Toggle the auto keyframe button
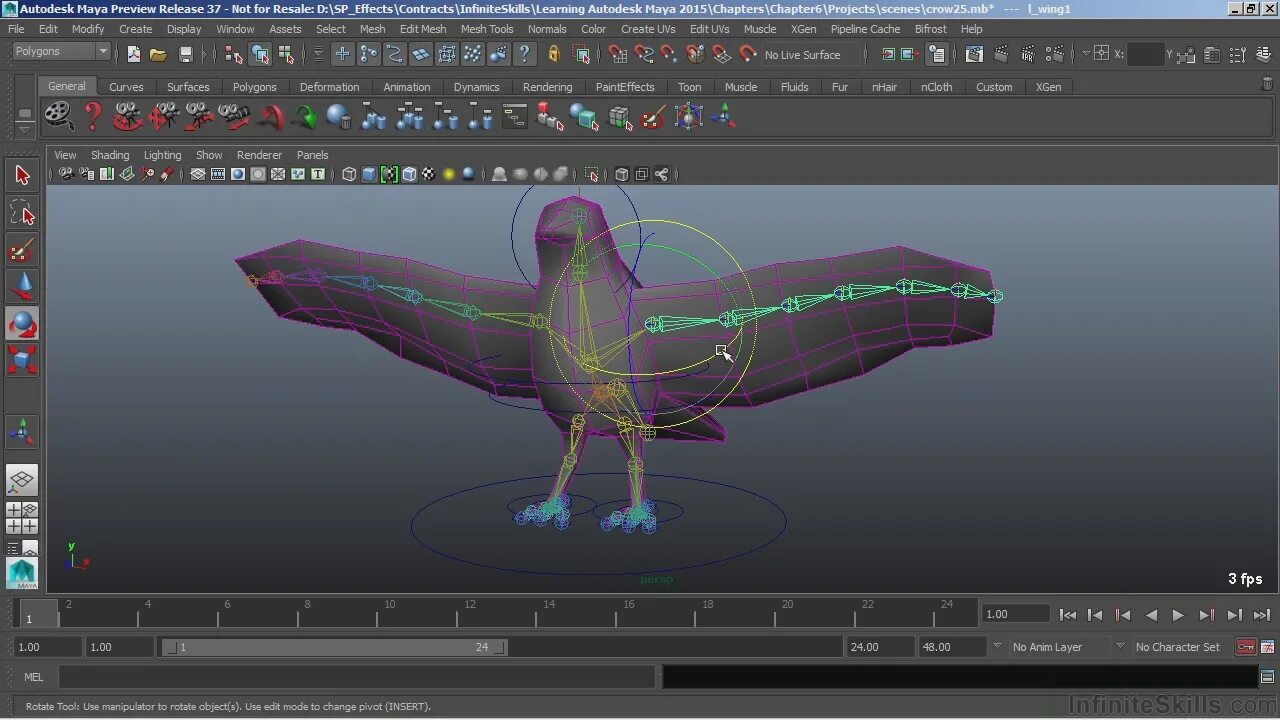This screenshot has height=720, width=1280. coord(1245,647)
